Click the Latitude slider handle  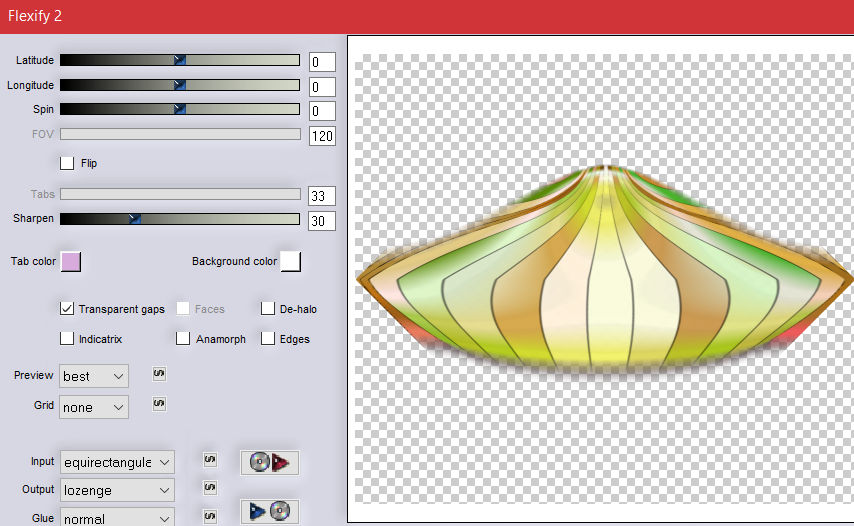[x=180, y=60]
